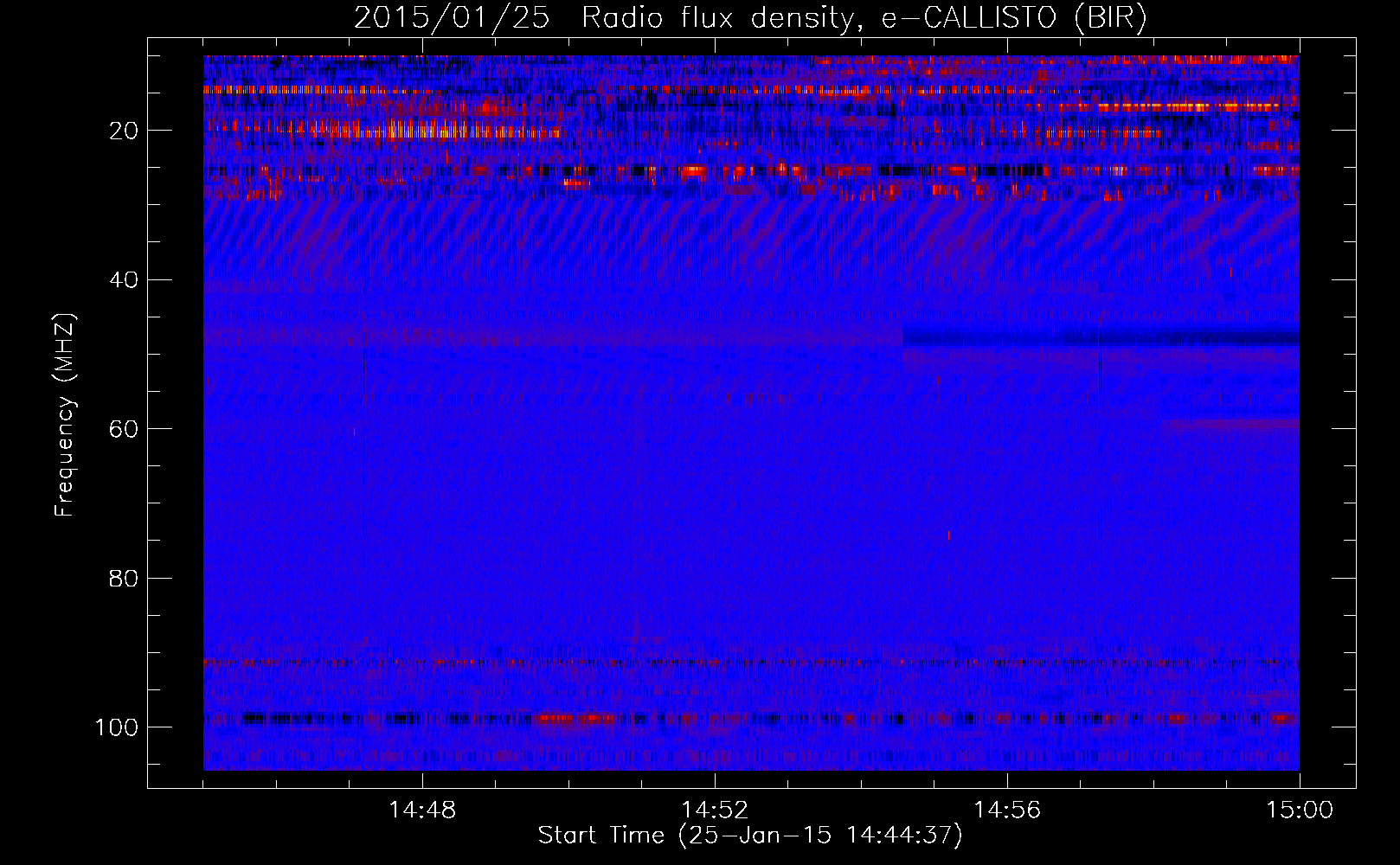Click the "Frequency (MHZ)" y-axis label

pyautogui.click(x=65, y=415)
